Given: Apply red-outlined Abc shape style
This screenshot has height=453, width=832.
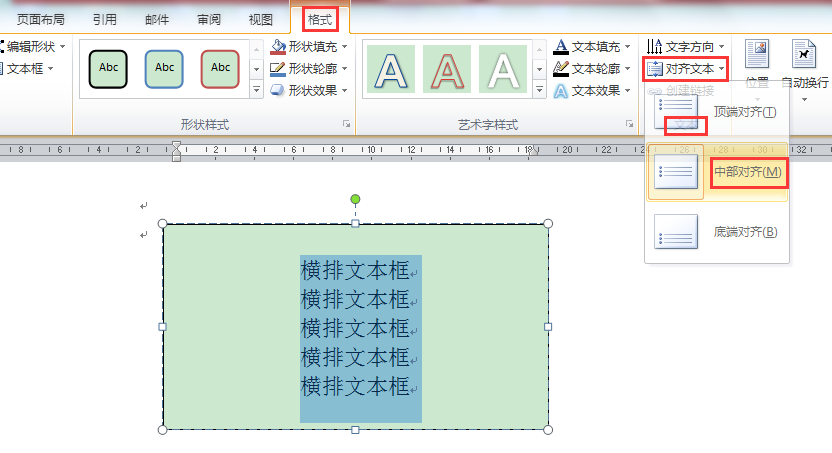Looking at the screenshot, I should pos(220,68).
